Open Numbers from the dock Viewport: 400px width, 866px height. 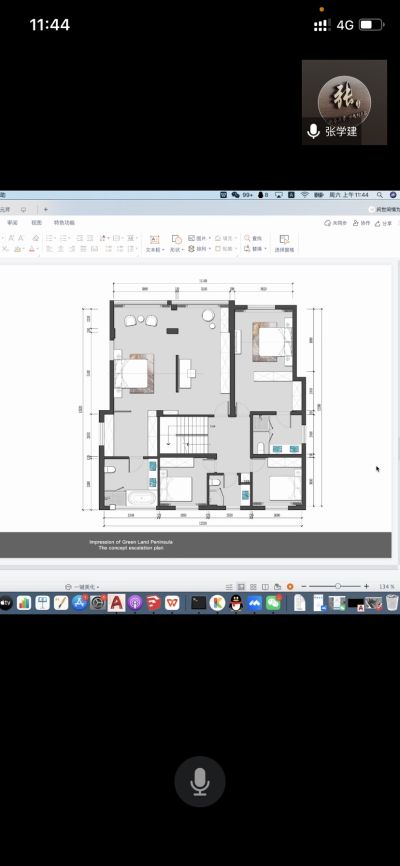(x=24, y=603)
